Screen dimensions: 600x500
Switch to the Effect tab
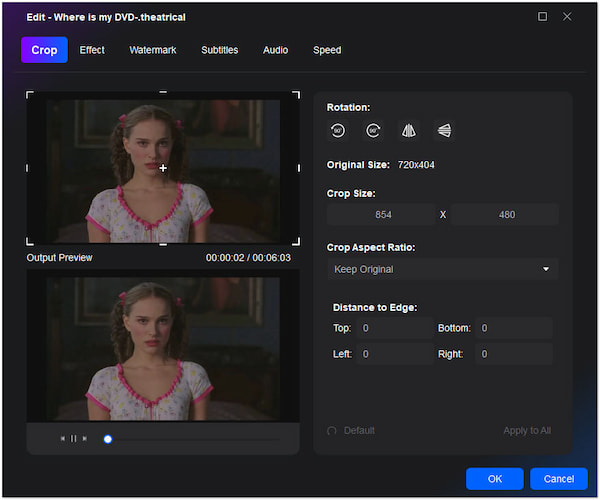tap(92, 50)
